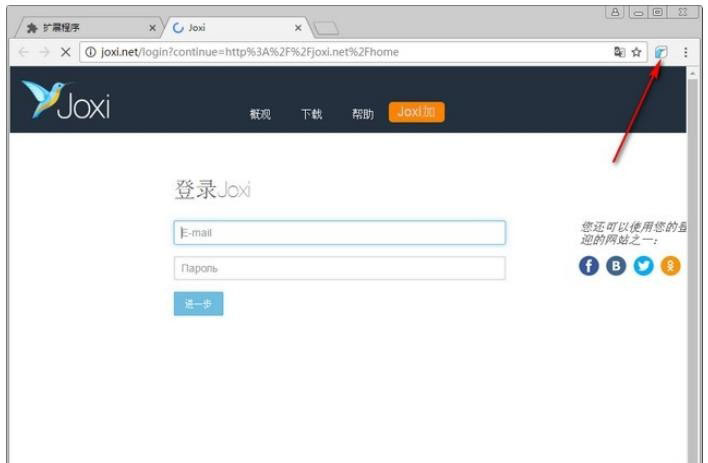Click the 登录Joxi heading text
The width and height of the screenshot is (708, 463).
point(212,189)
